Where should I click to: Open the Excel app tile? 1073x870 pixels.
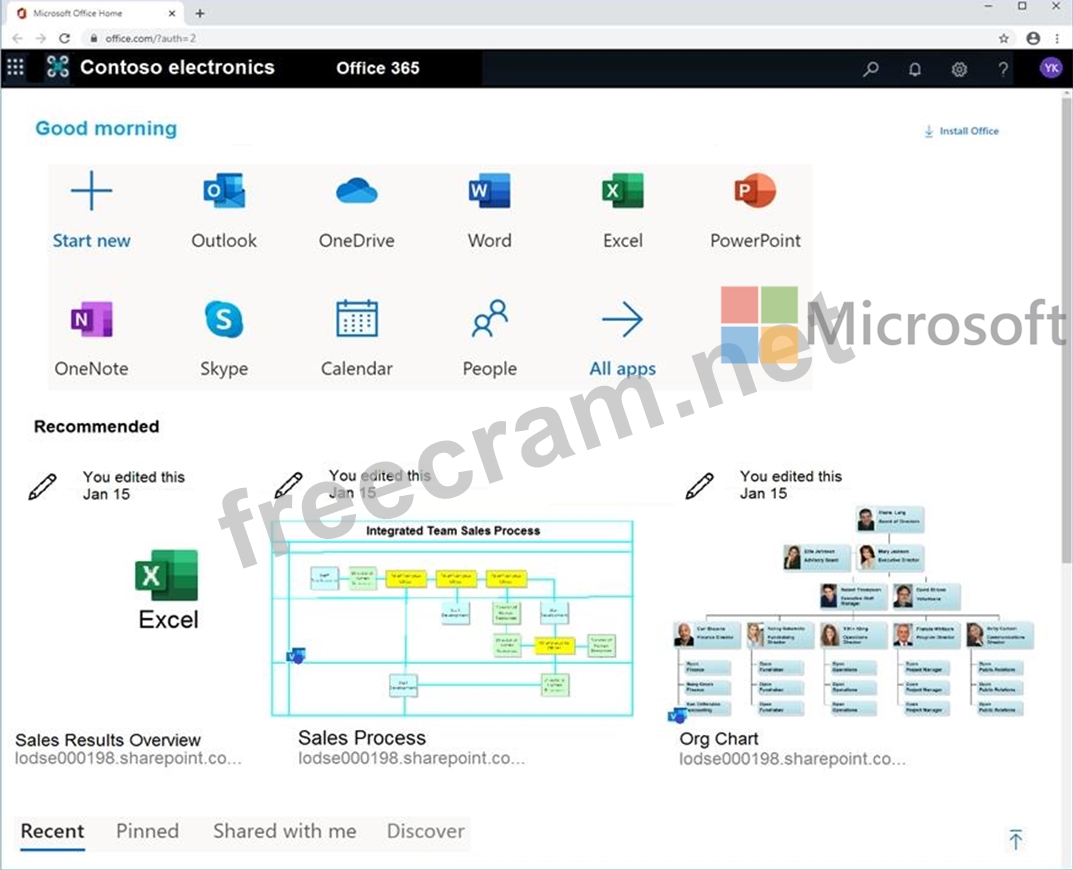click(622, 191)
